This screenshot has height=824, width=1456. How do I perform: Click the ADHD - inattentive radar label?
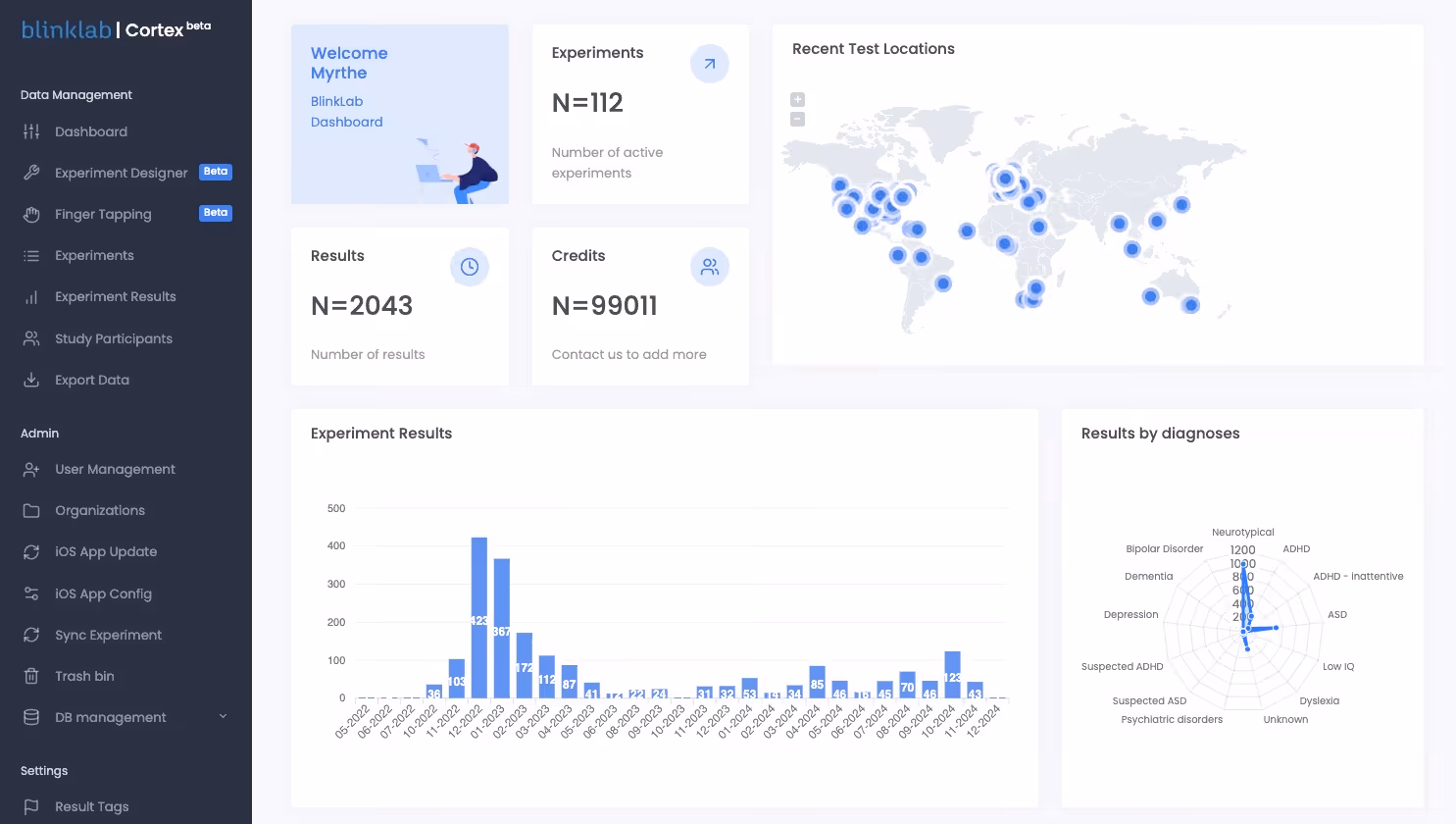click(x=1358, y=577)
